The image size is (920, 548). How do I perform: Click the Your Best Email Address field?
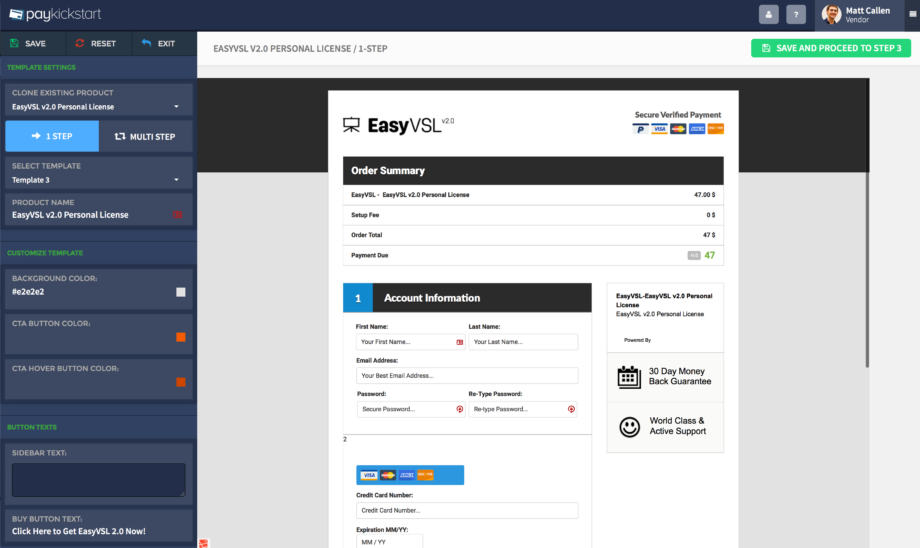pos(467,376)
